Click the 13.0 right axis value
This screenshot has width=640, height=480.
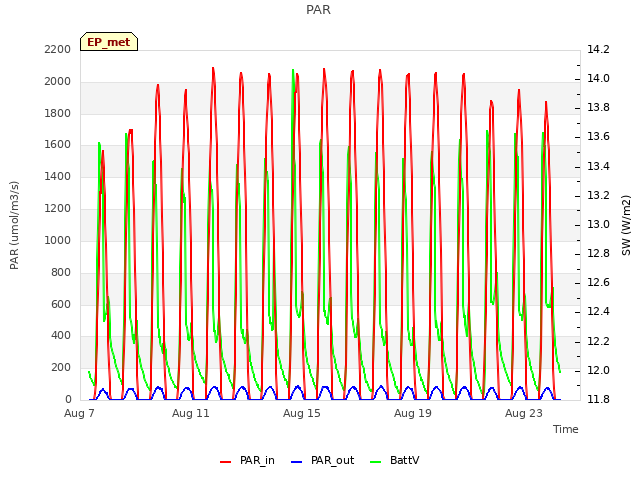point(598,224)
